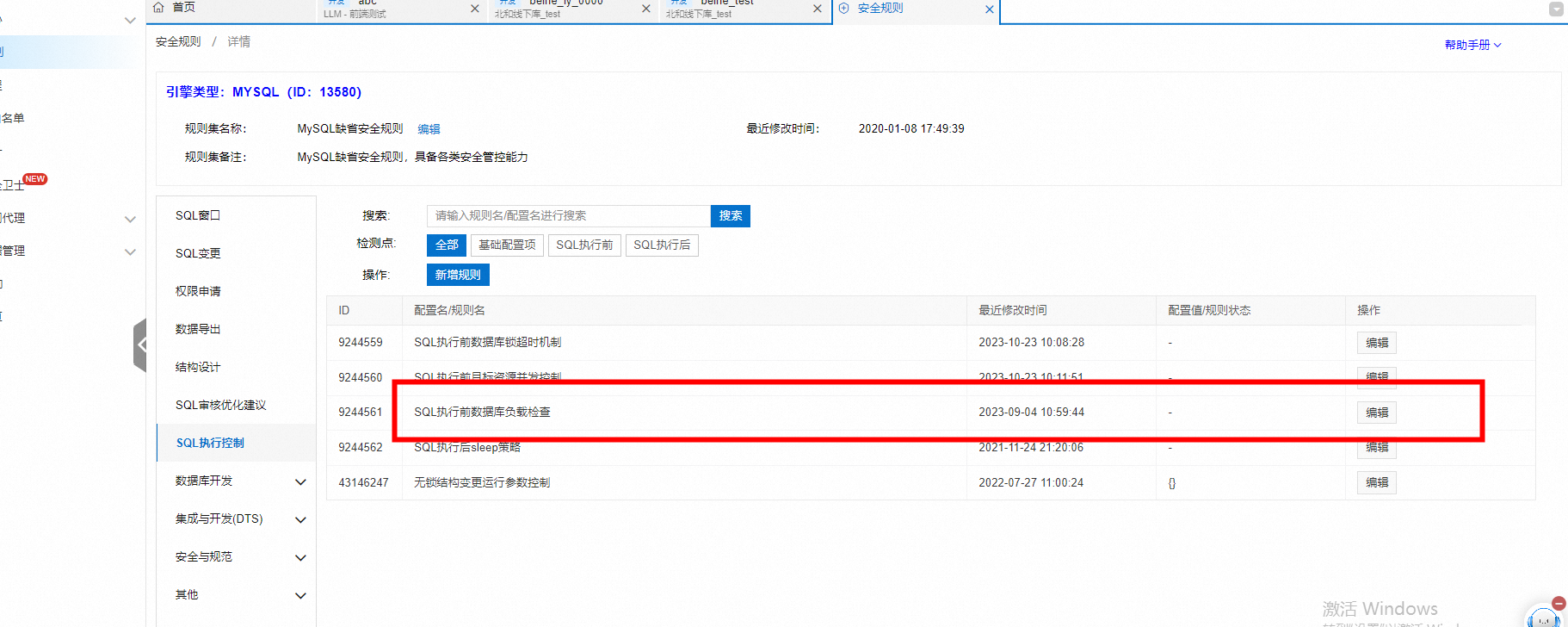Click ID cell 43146247
The height and width of the screenshot is (627, 1568).
coord(363,483)
